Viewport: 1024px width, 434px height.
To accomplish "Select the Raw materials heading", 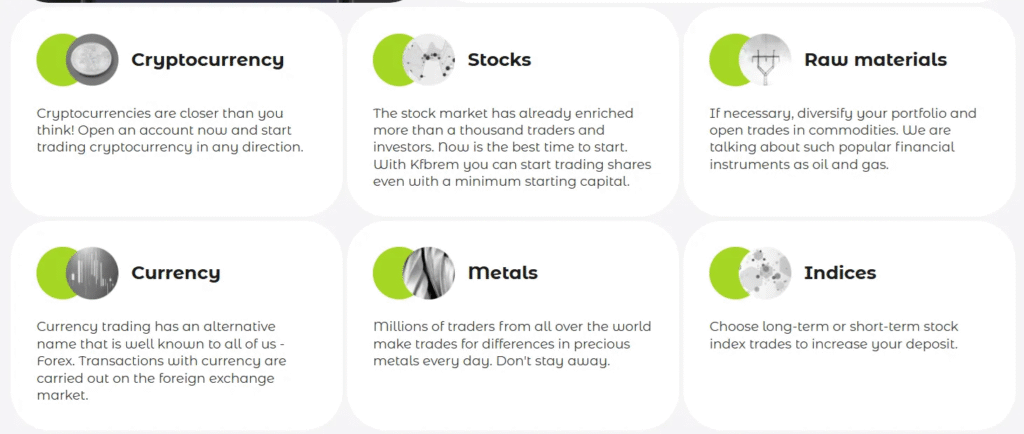I will (x=875, y=60).
